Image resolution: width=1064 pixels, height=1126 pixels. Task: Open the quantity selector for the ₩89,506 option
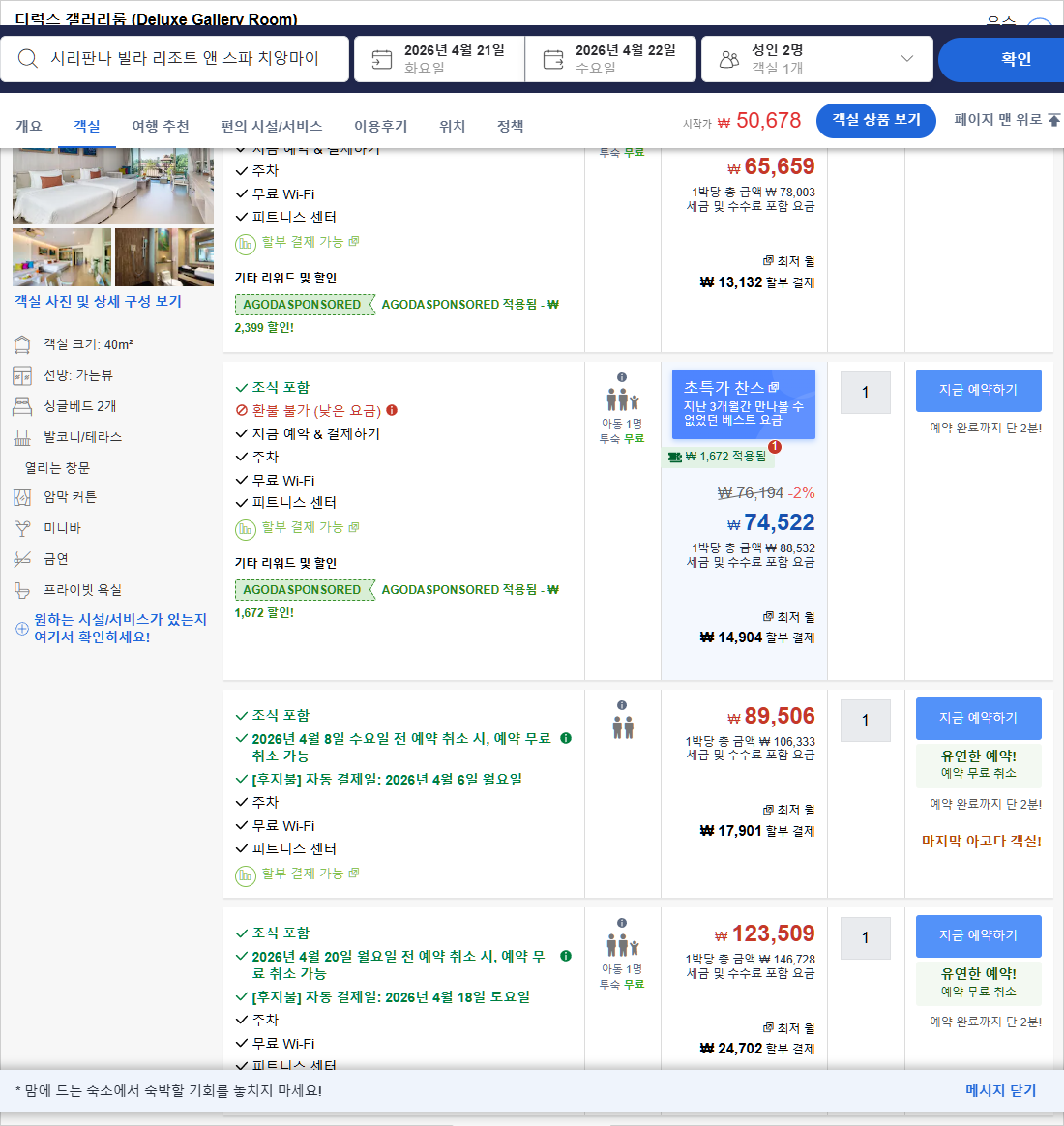point(865,720)
